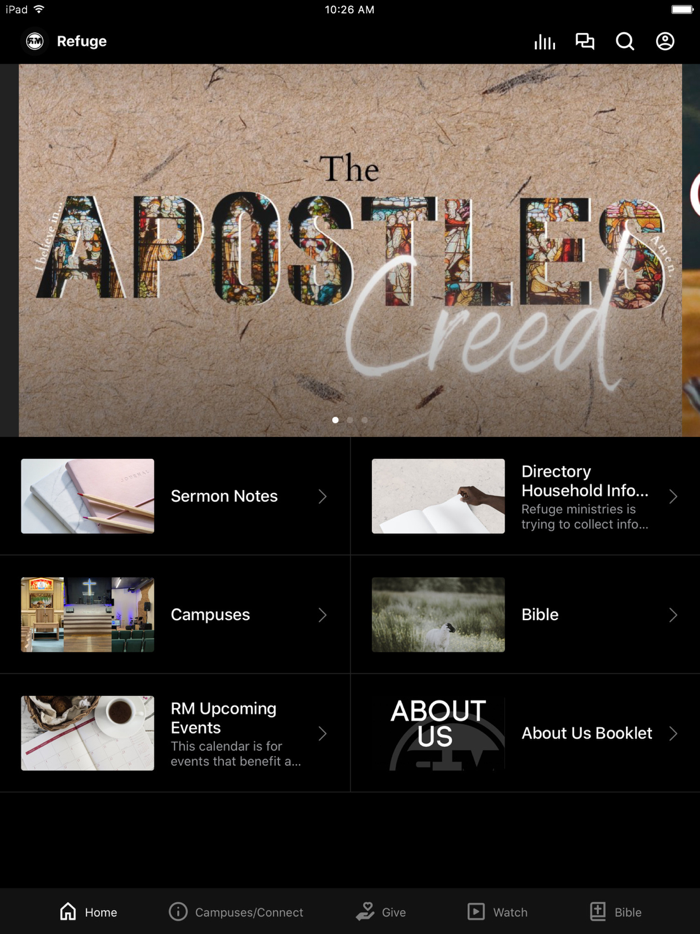
Task: Tap the Sermon Notes journal thumbnail
Action: point(88,496)
